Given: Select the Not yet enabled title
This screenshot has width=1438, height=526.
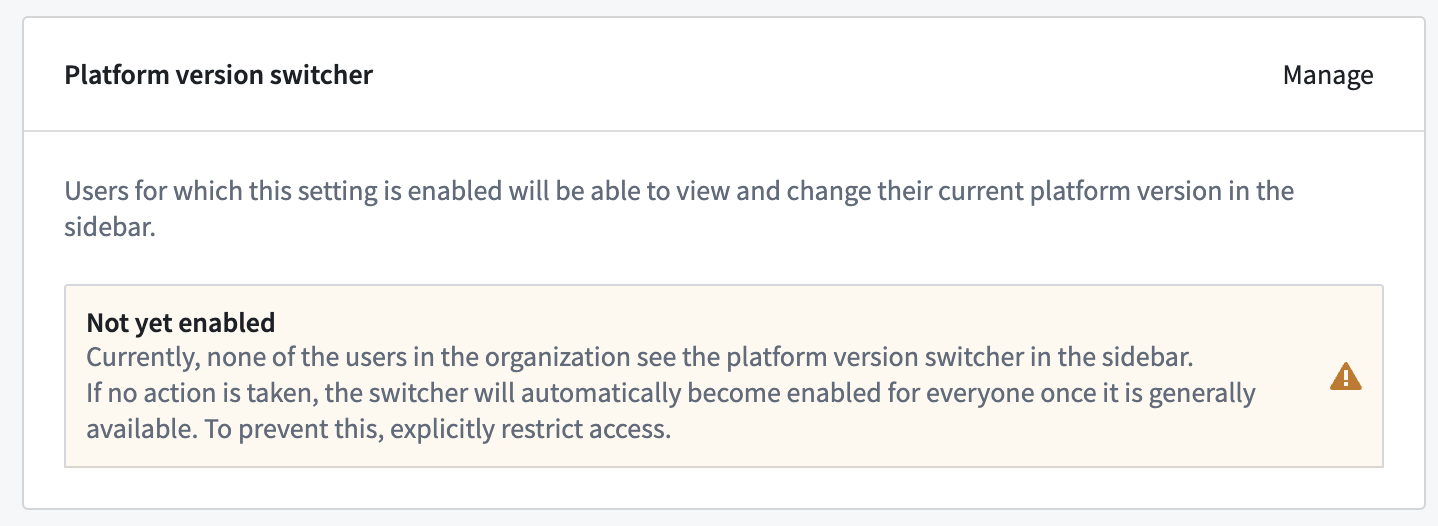Looking at the screenshot, I should [180, 323].
